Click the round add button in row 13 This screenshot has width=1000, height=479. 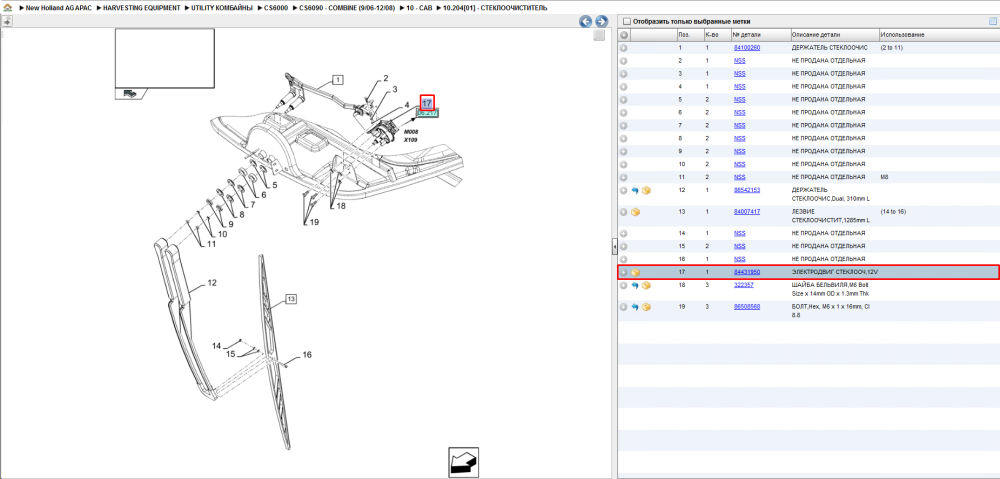coord(624,212)
